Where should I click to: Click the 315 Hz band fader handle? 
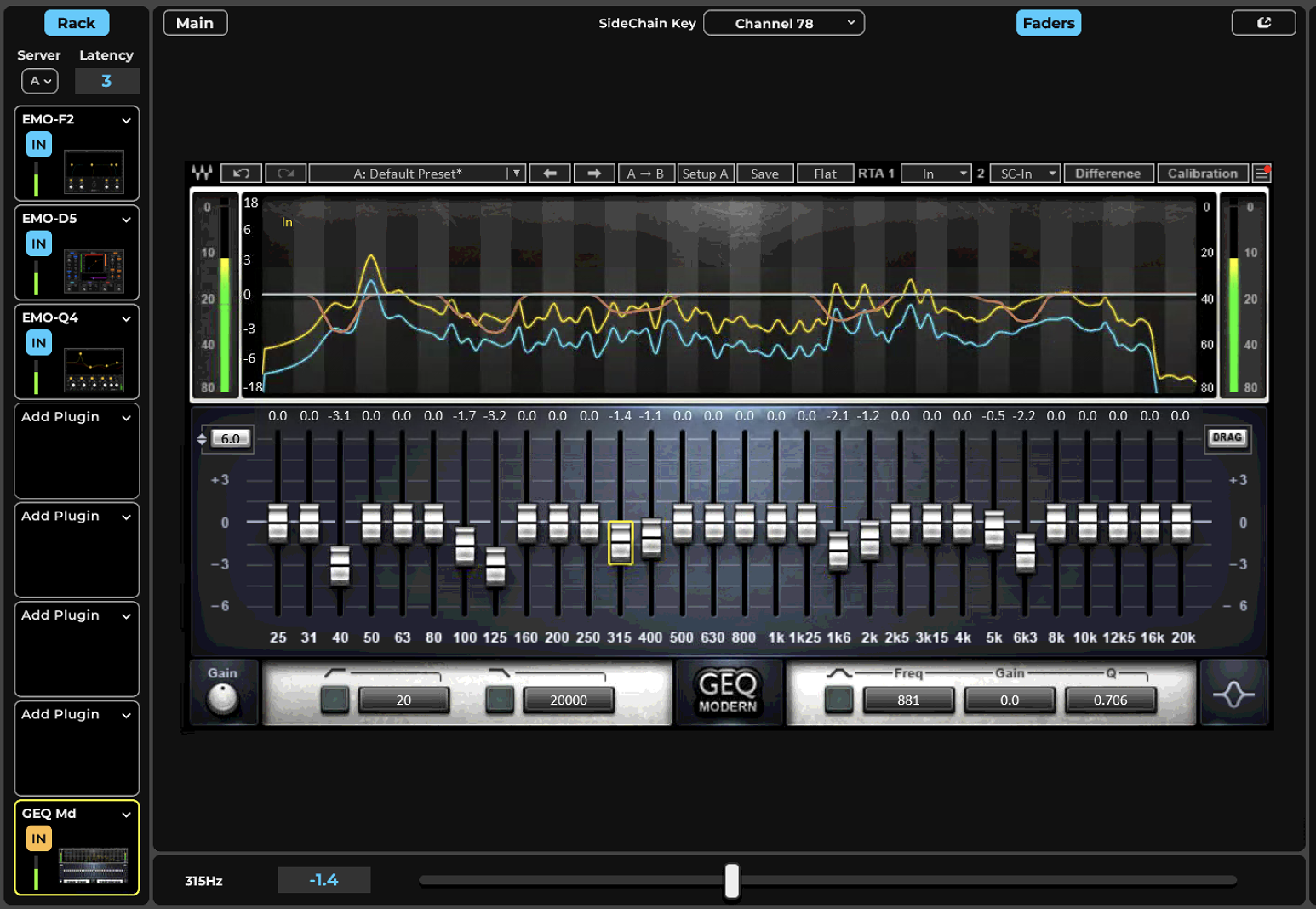click(621, 542)
